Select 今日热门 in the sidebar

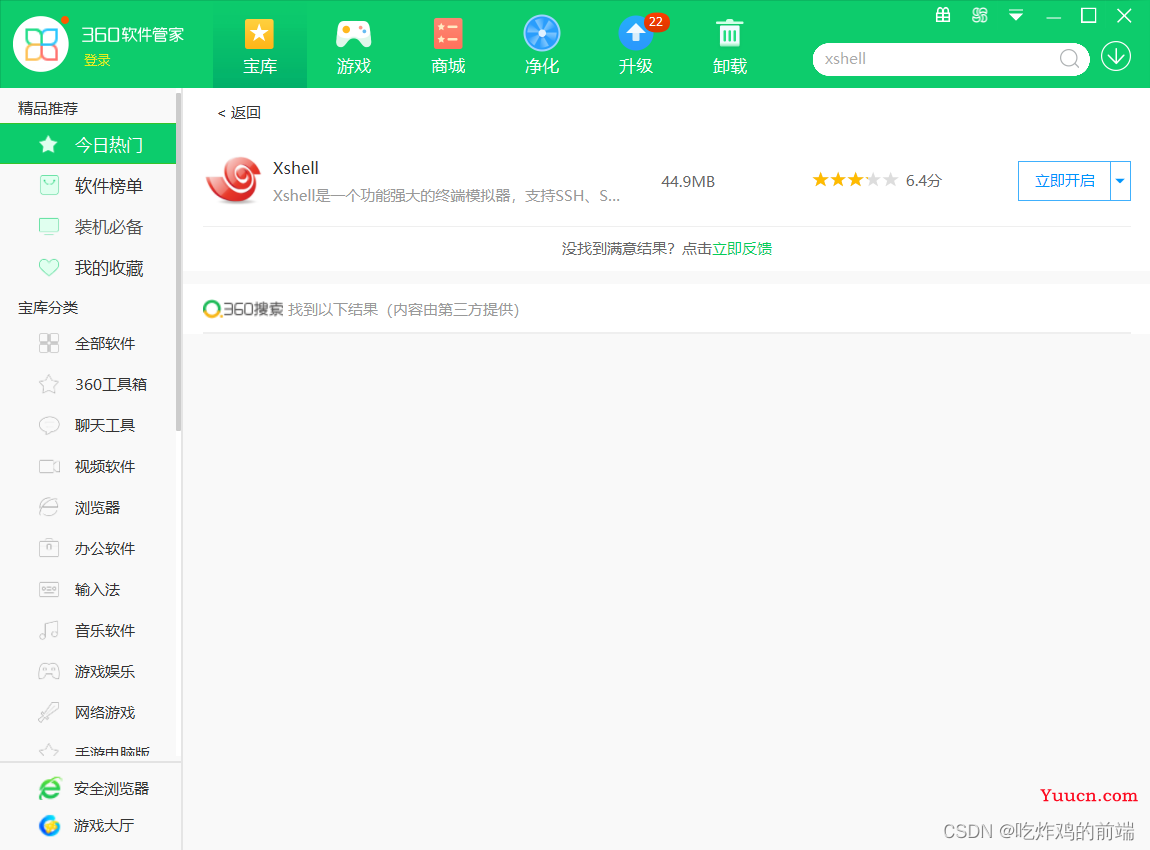click(88, 144)
